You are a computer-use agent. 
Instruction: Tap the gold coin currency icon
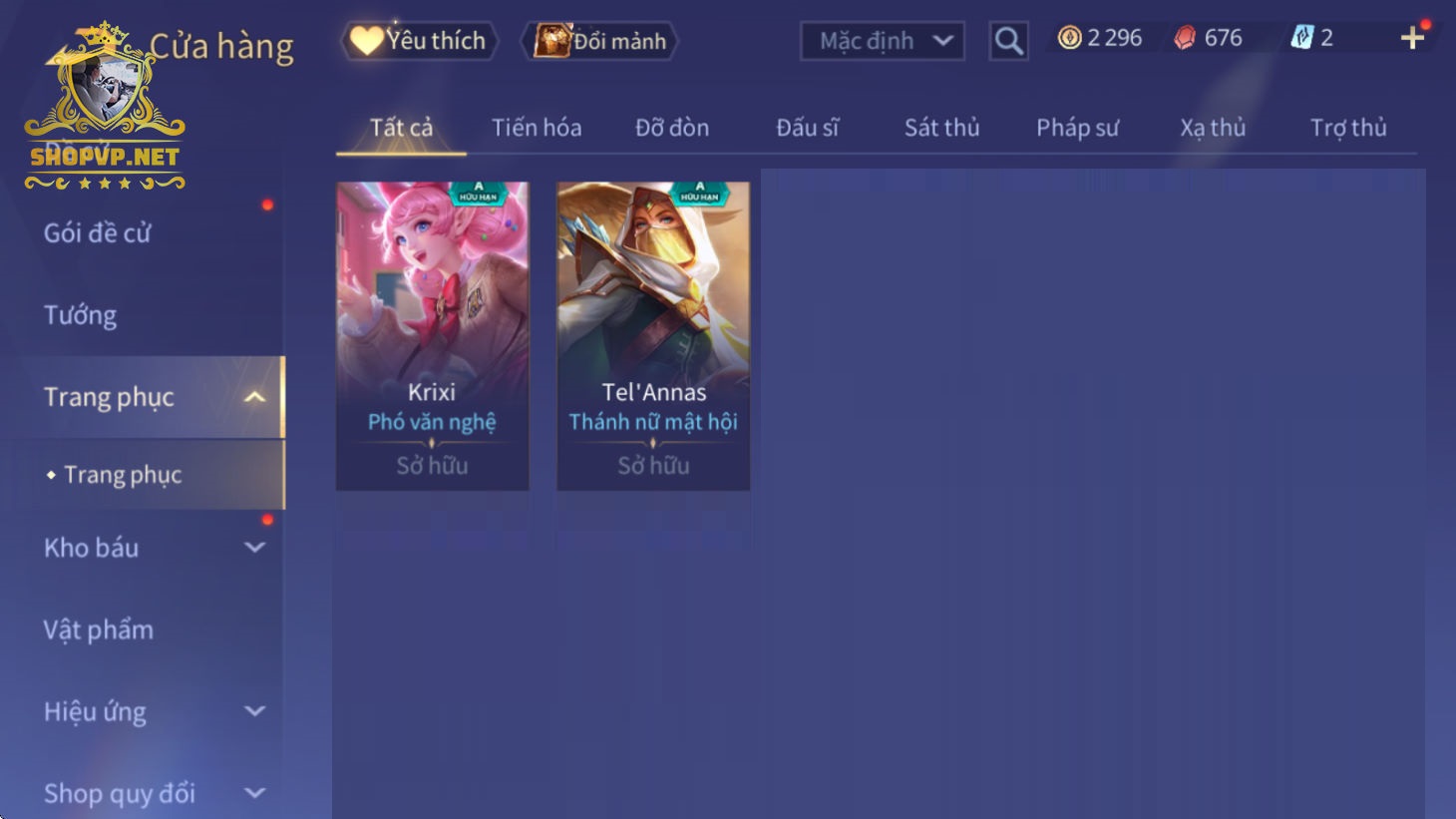[1069, 38]
